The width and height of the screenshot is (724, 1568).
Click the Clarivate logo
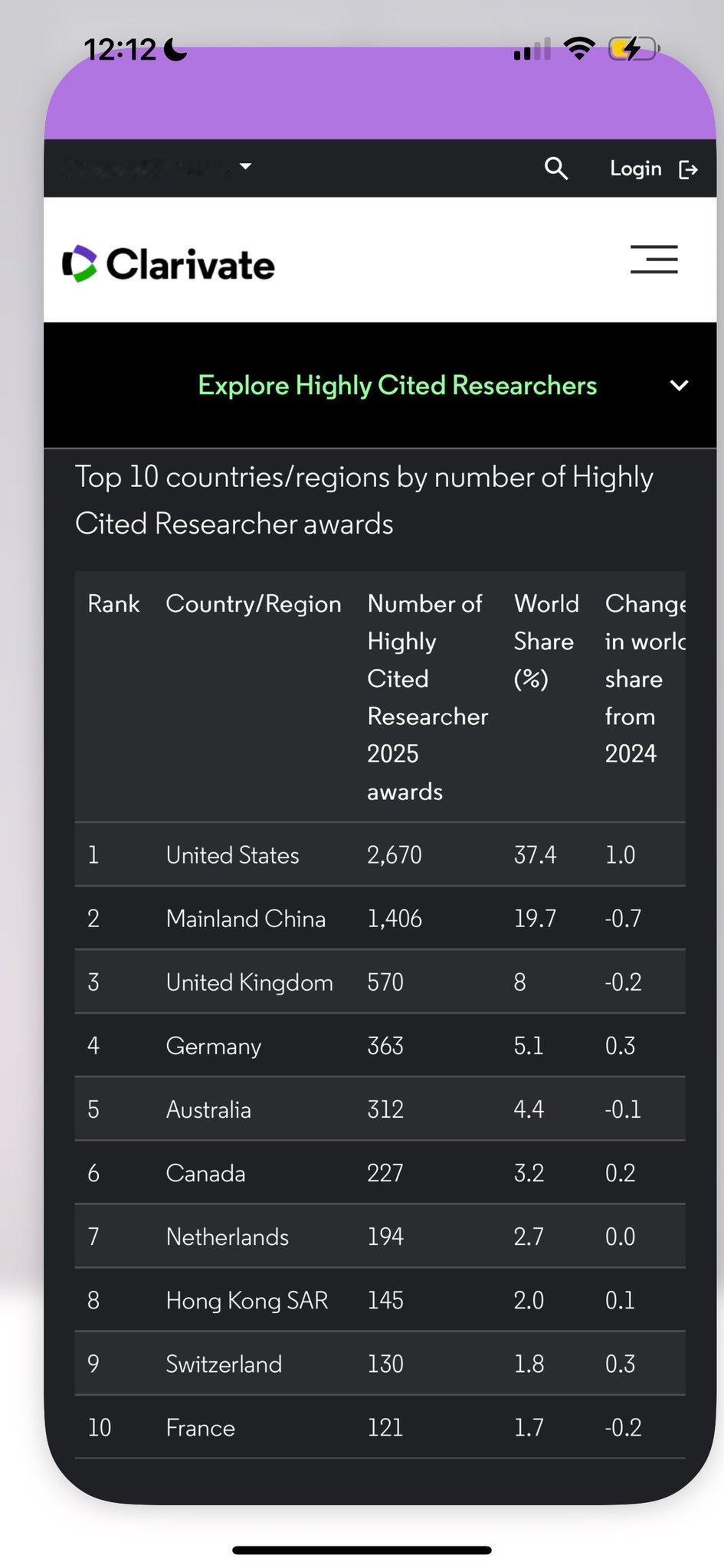[169, 264]
